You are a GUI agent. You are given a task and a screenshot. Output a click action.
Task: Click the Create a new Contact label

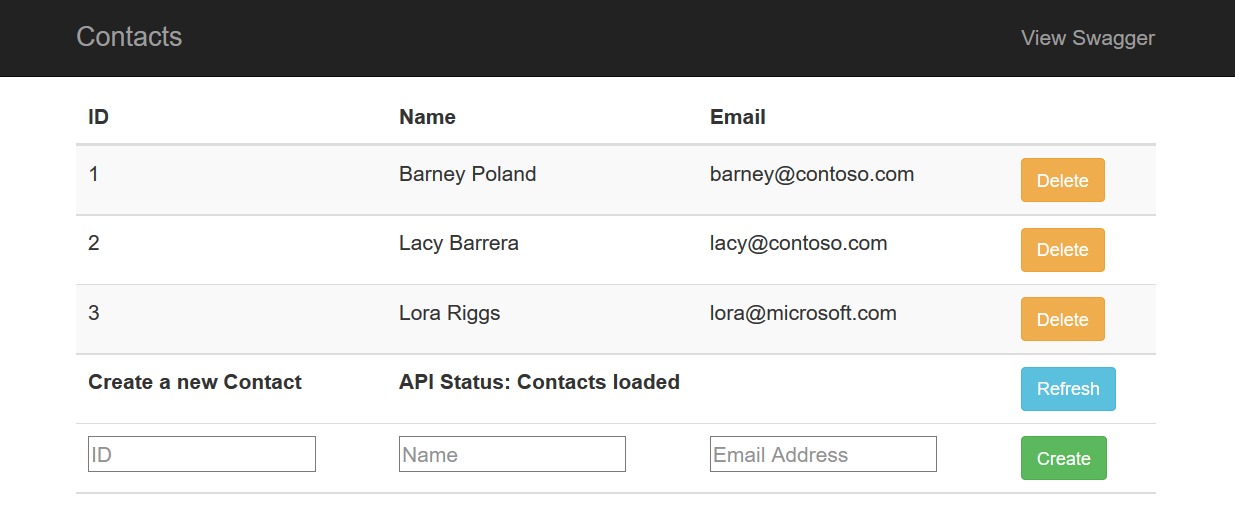195,382
